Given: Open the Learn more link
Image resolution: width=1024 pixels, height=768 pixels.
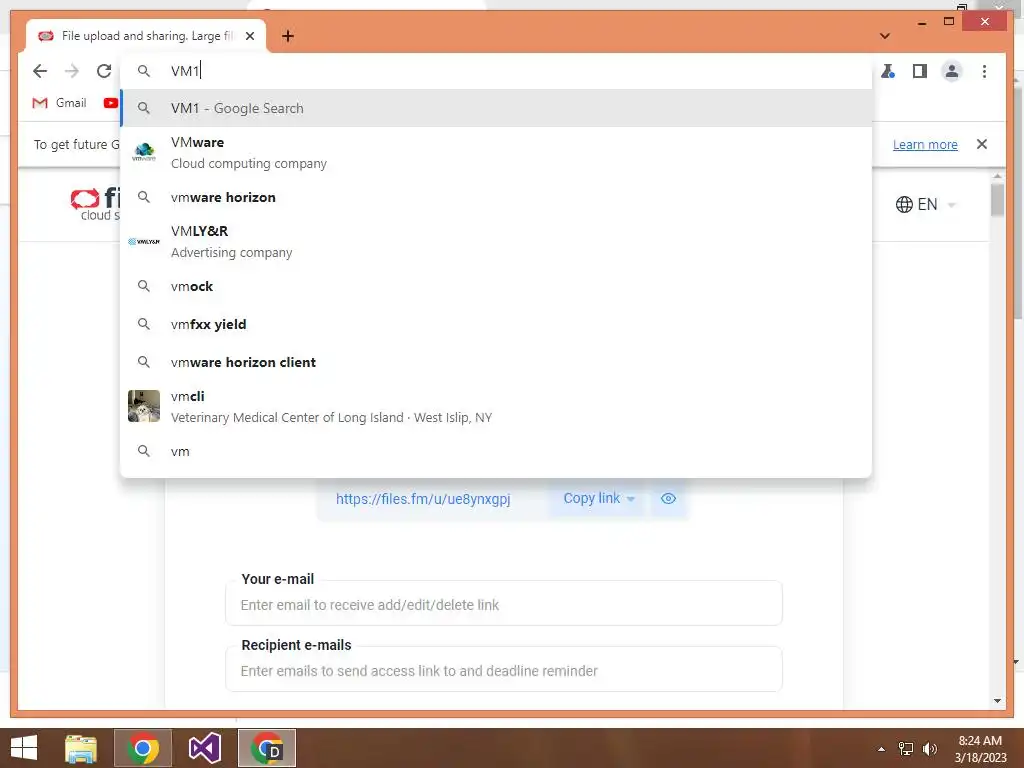Looking at the screenshot, I should click(925, 144).
